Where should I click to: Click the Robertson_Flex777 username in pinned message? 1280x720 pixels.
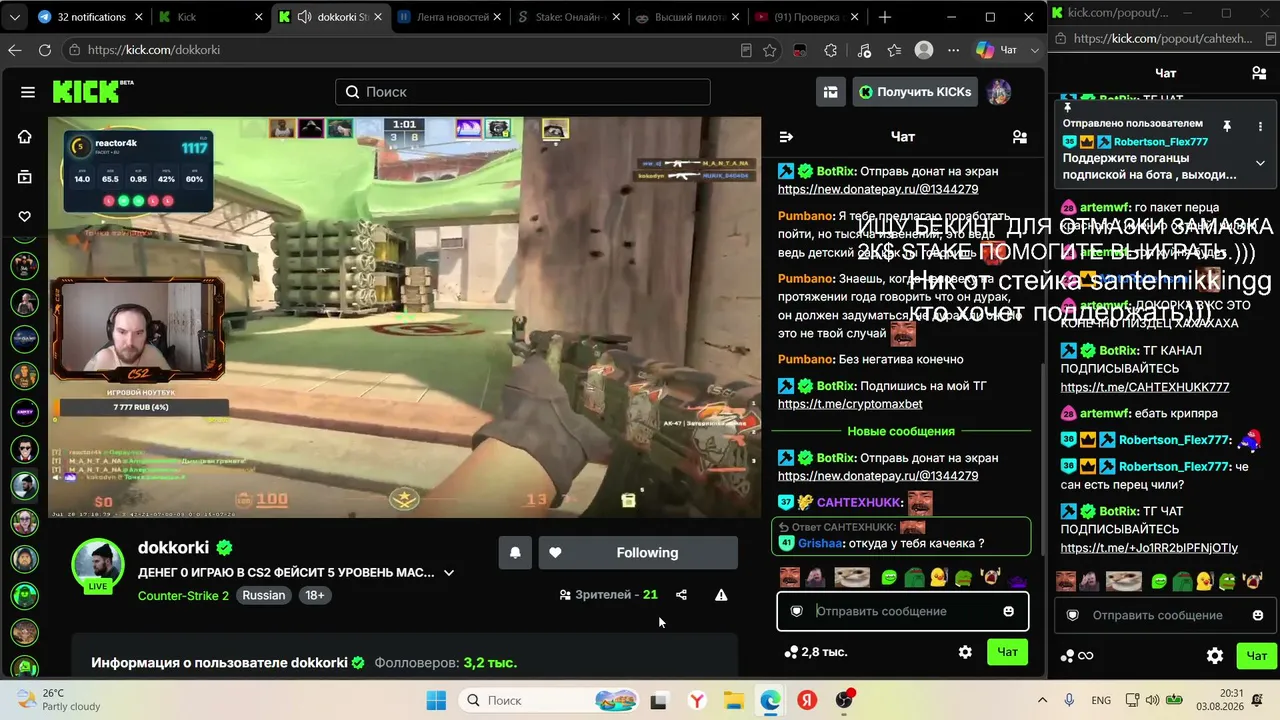point(1161,142)
